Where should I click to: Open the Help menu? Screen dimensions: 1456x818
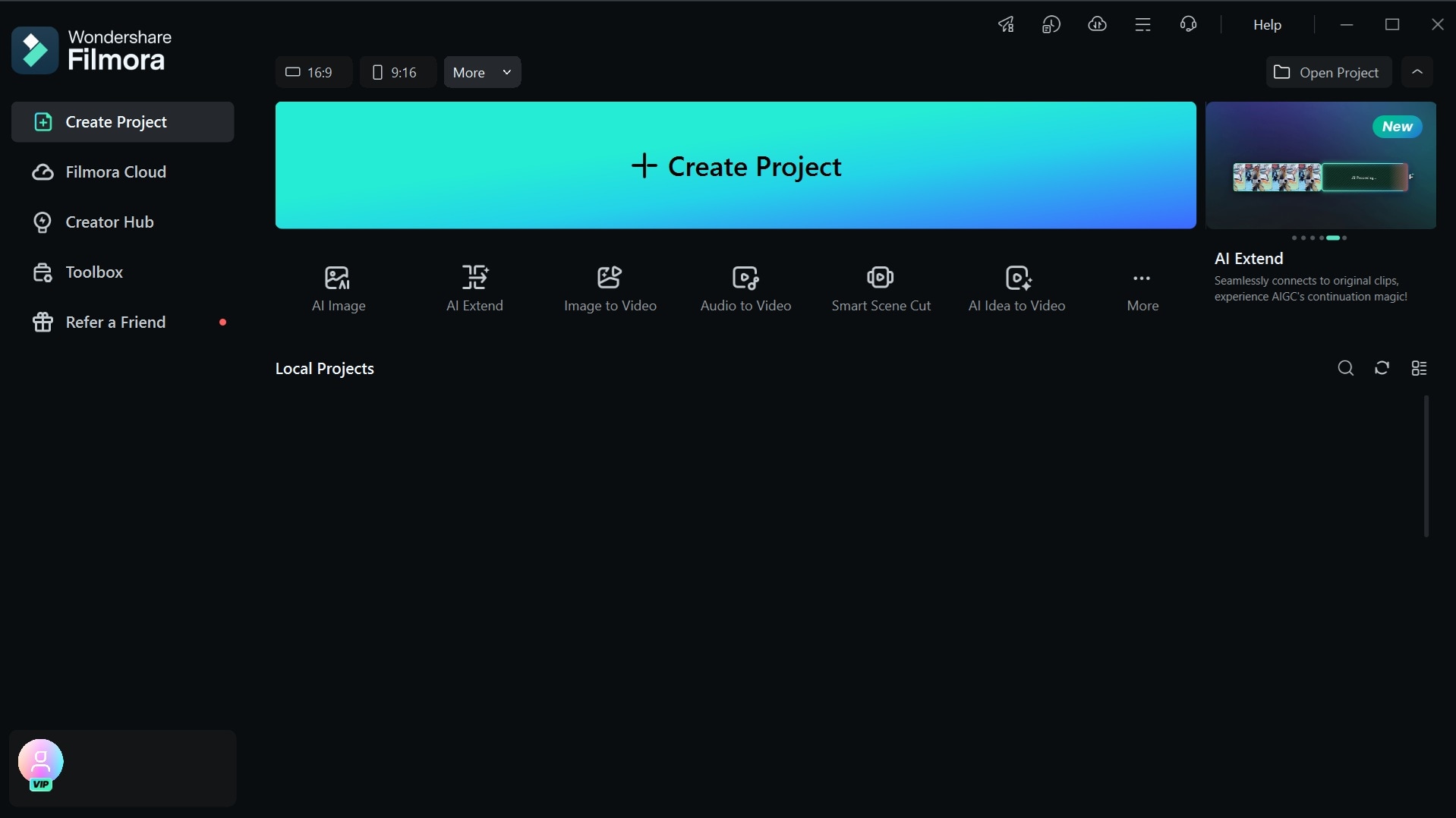pyautogui.click(x=1267, y=24)
